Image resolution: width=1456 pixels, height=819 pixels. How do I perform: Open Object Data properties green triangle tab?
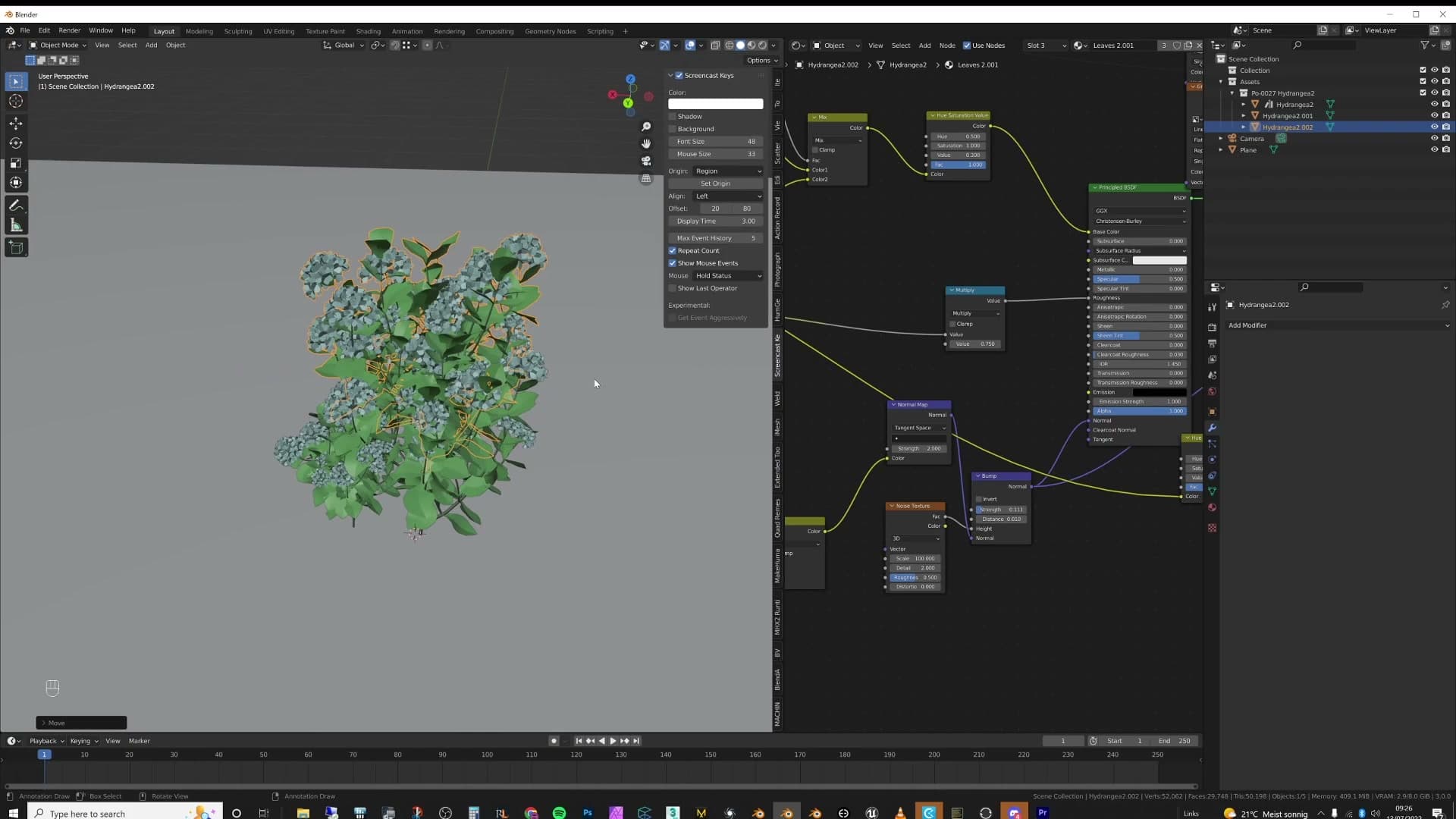click(x=1212, y=491)
